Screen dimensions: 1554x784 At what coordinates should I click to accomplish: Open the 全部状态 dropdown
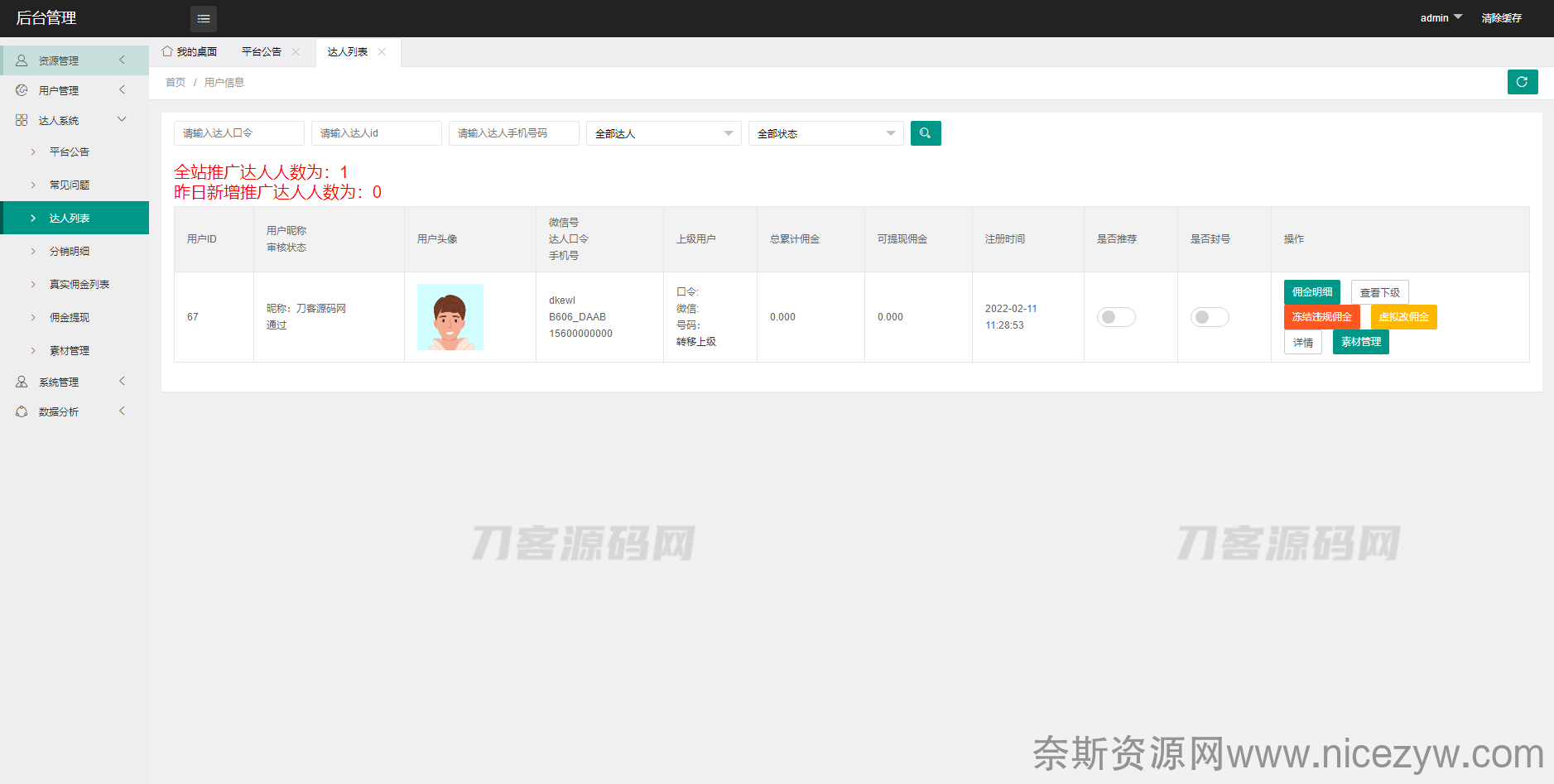coord(826,133)
